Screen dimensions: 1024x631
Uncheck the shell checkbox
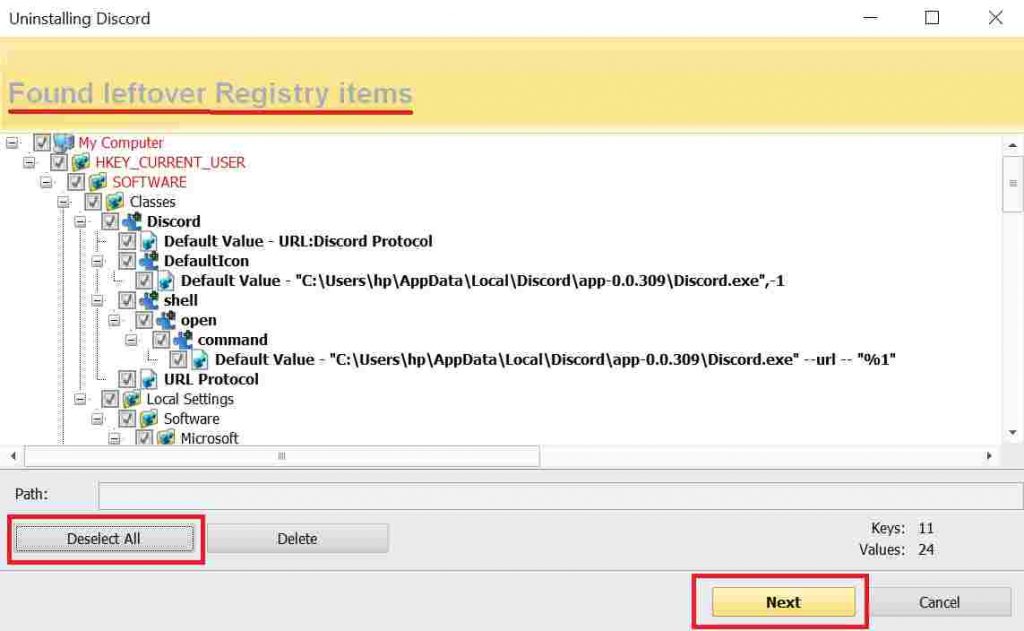coord(127,300)
